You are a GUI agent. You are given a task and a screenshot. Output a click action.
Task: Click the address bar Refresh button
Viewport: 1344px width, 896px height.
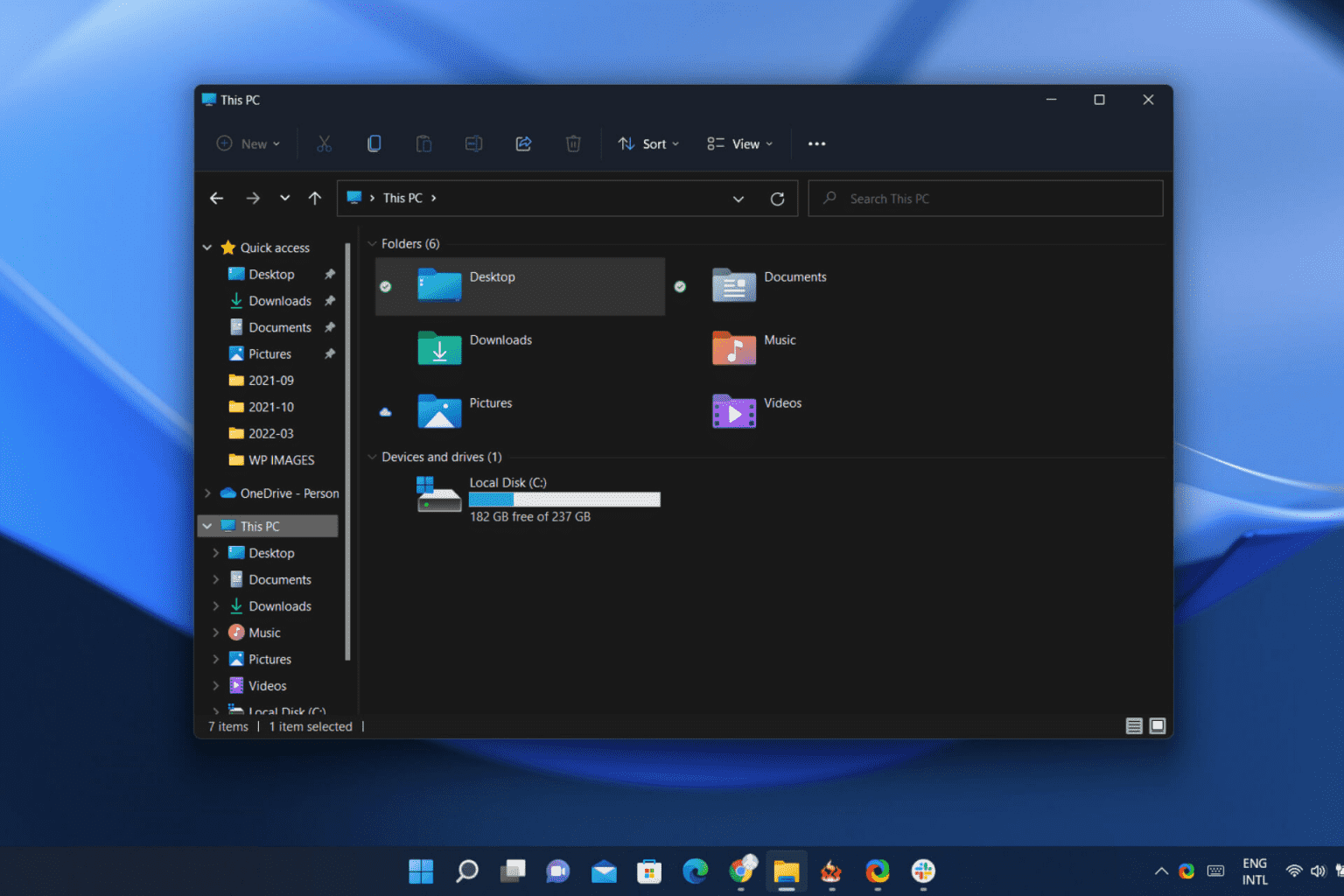777,198
